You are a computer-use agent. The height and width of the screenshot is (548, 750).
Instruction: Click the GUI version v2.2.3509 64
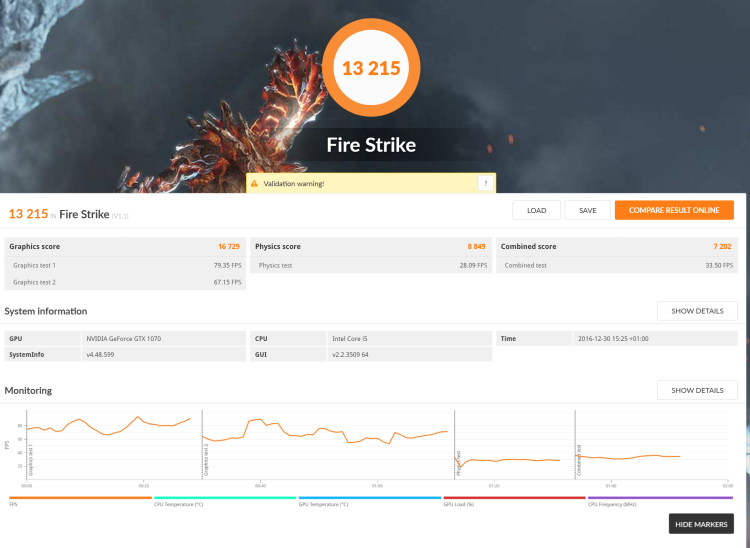(x=350, y=354)
